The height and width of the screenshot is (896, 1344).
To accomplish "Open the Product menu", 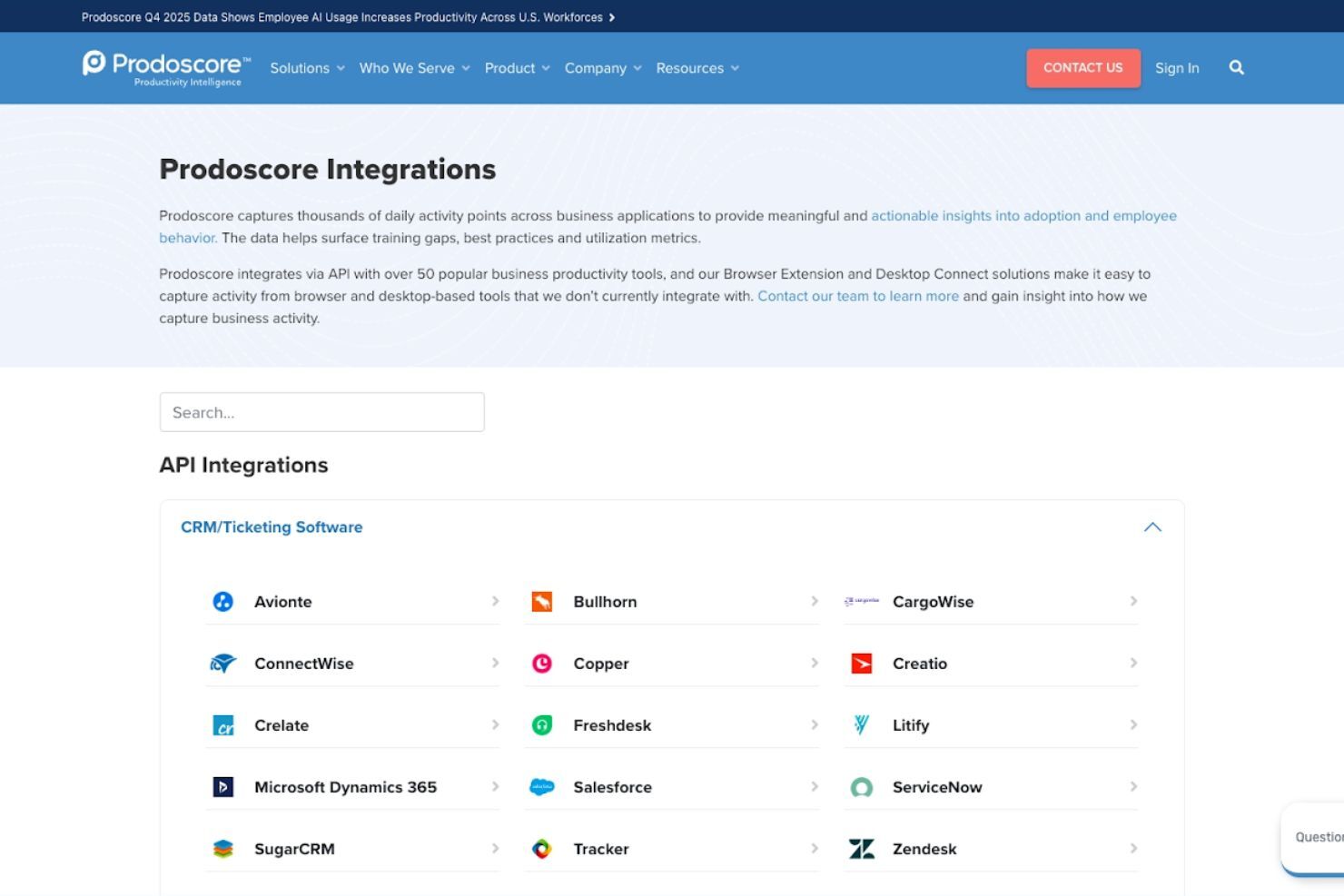I will (516, 68).
